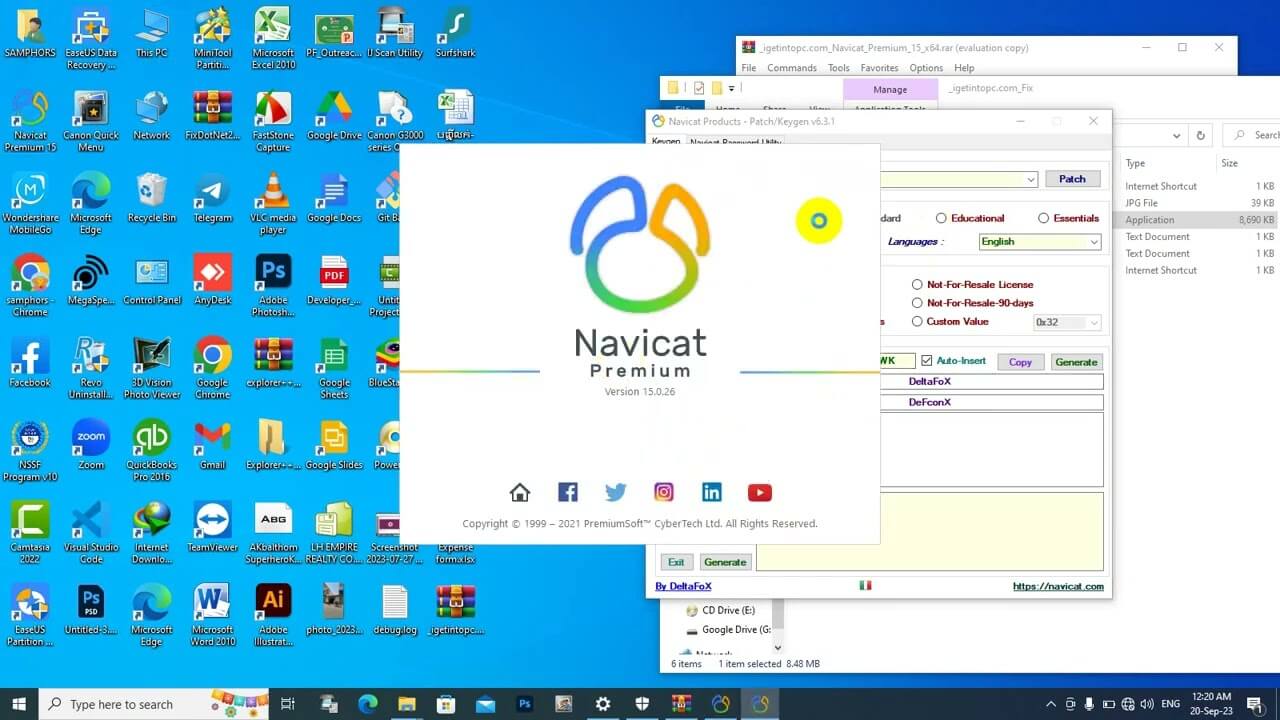1280x720 pixels.
Task: Open the Options menu in WinRAR
Action: (x=926, y=68)
